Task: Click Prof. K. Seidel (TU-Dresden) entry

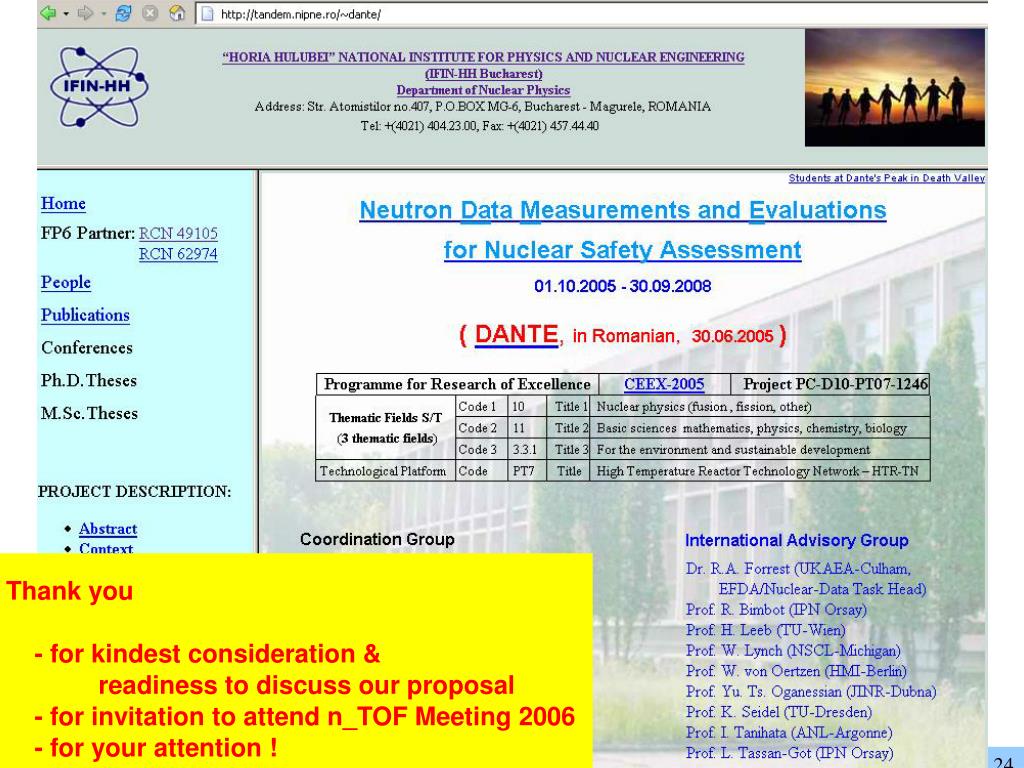Action: (778, 712)
